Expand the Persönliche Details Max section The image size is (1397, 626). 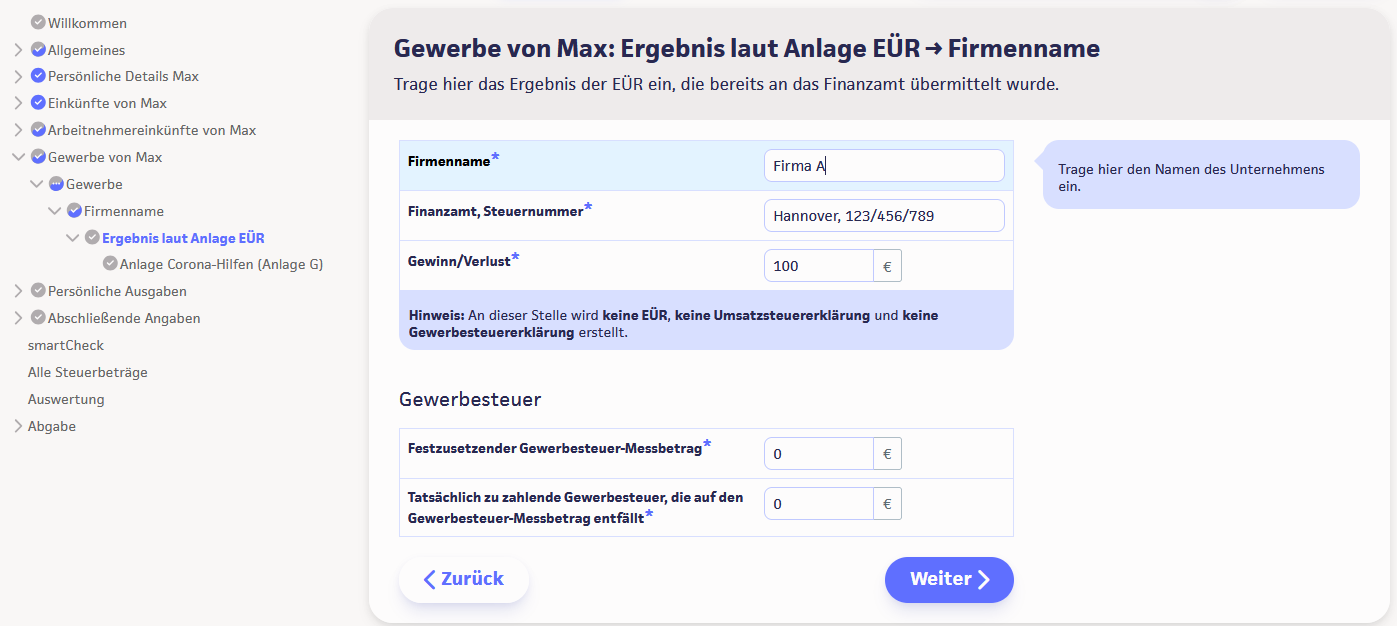pos(18,76)
